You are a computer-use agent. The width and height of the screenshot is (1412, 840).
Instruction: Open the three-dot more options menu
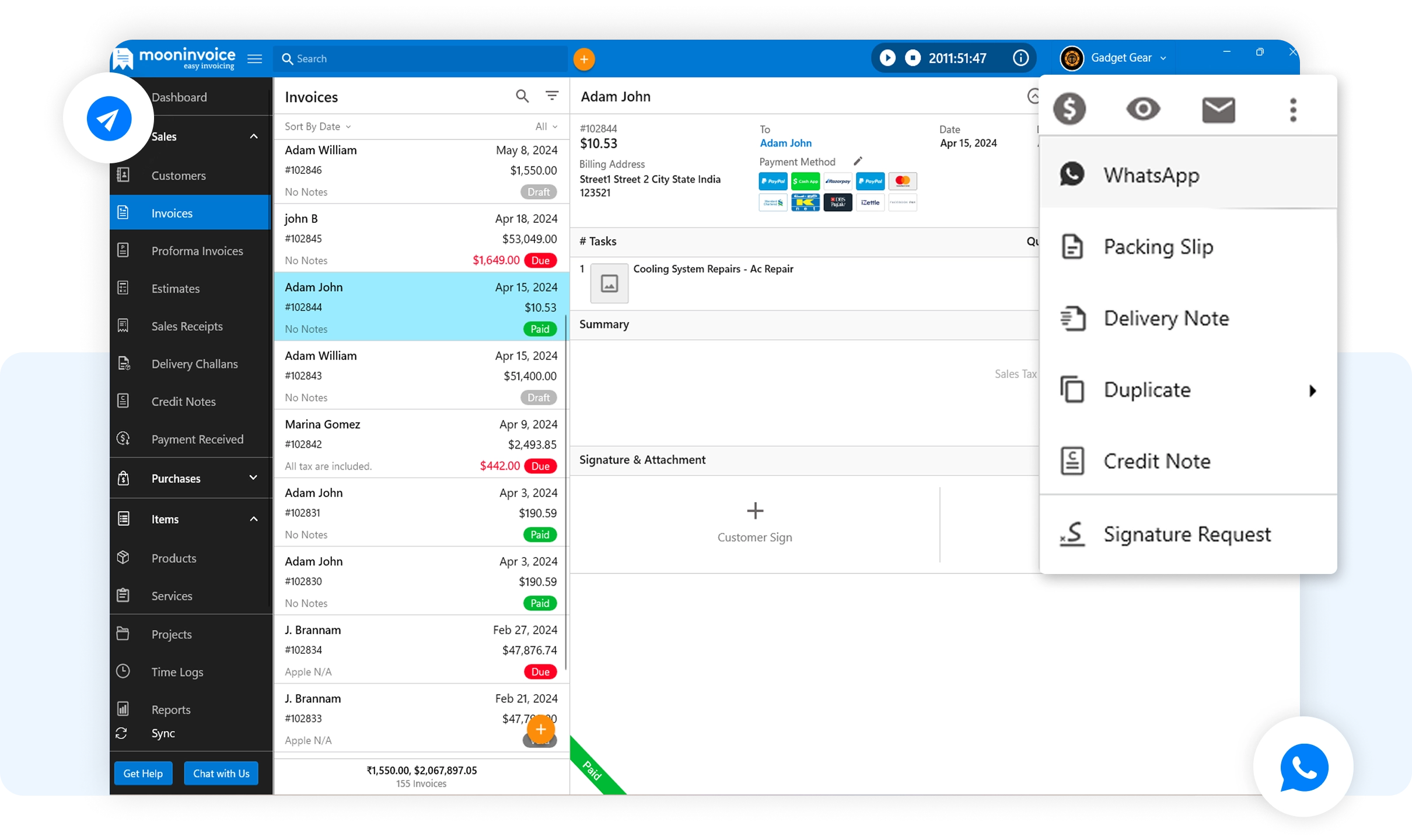(1293, 110)
